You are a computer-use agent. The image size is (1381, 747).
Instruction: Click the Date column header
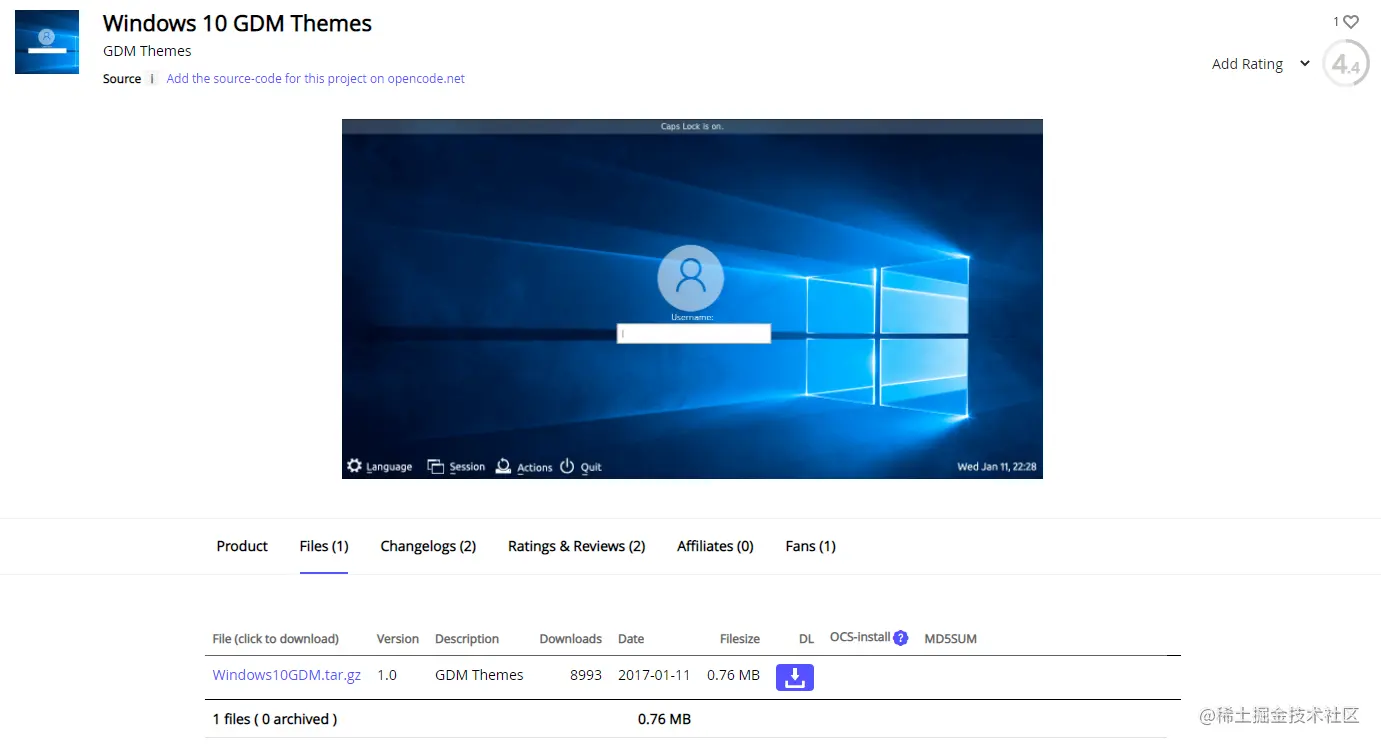point(631,639)
